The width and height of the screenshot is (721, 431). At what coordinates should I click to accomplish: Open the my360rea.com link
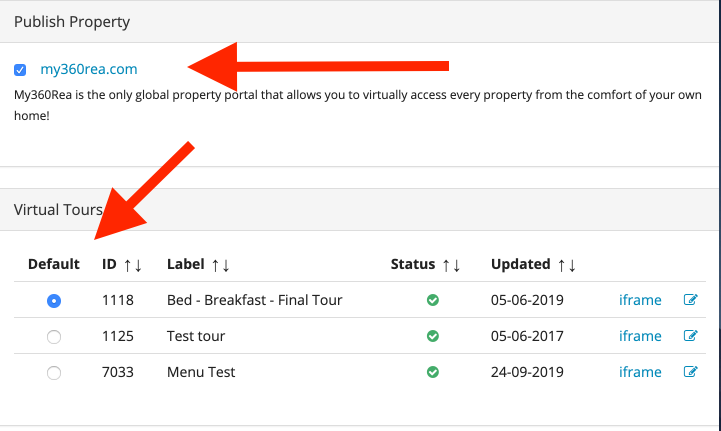click(89, 69)
